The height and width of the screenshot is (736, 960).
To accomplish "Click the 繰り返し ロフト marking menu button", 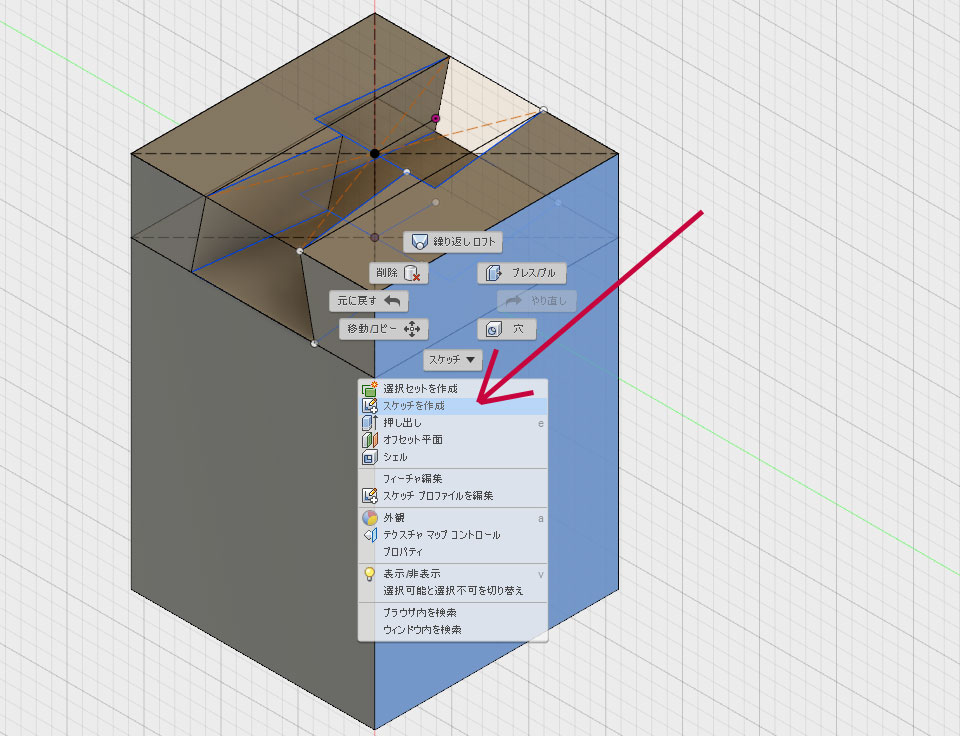I will (x=453, y=242).
